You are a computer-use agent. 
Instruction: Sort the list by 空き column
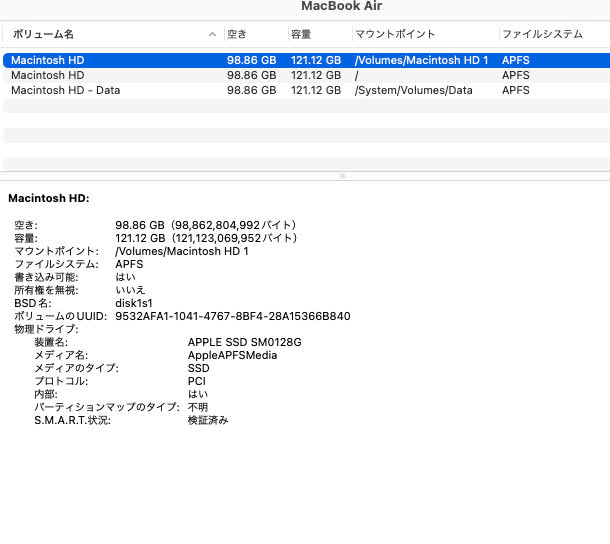point(236,34)
